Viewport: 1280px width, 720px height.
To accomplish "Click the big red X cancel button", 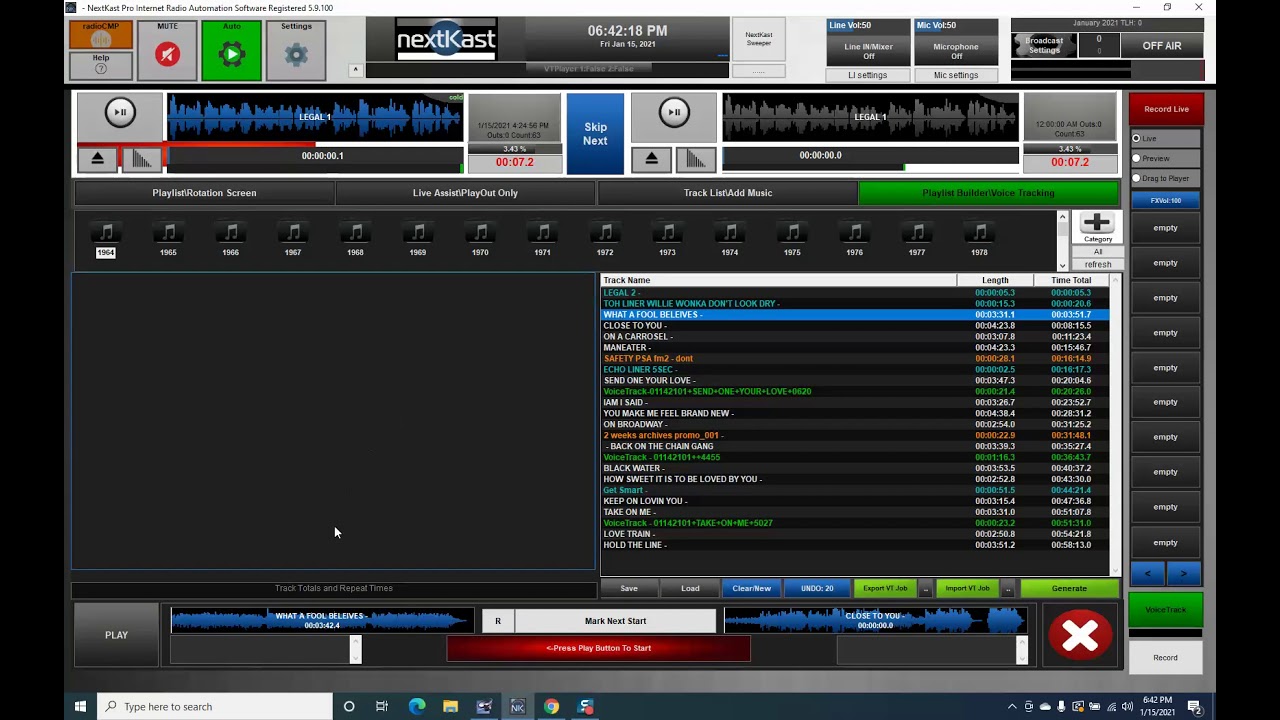I will coord(1080,635).
